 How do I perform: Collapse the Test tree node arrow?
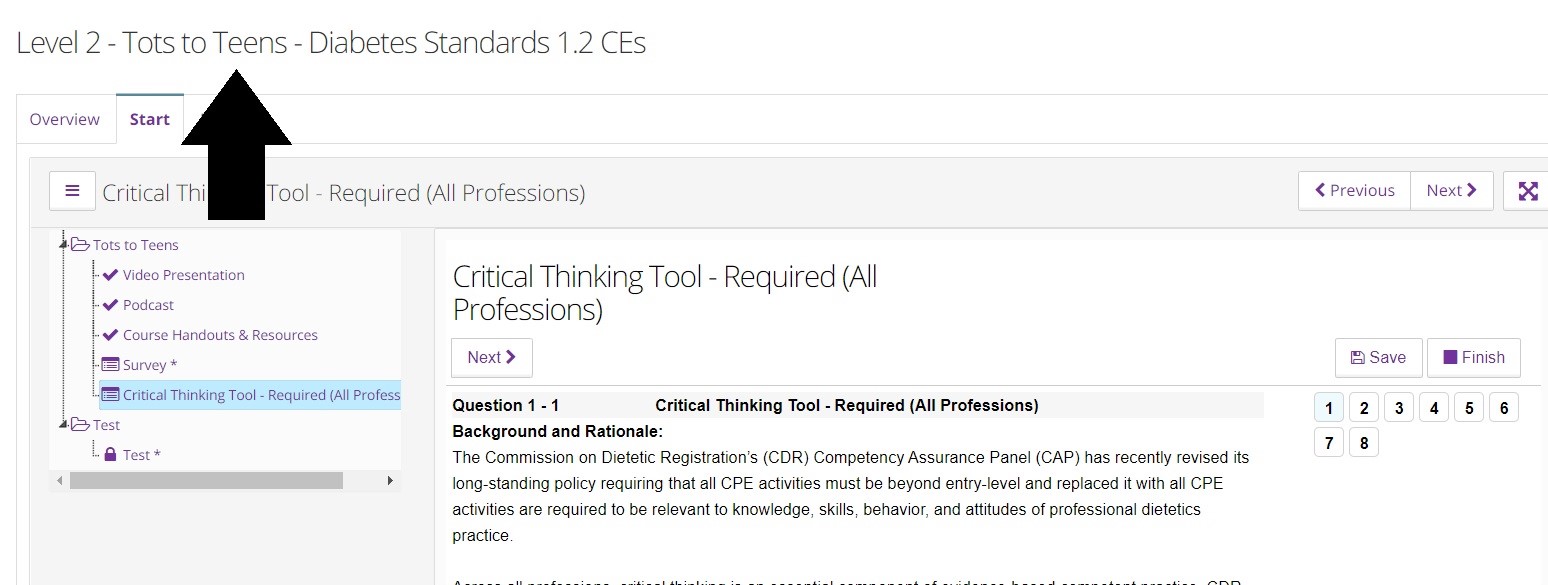coord(64,425)
